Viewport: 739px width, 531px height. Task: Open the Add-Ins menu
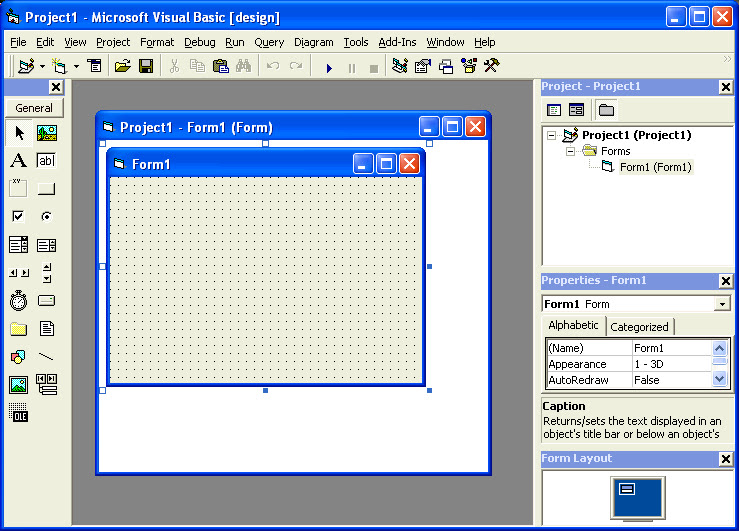[397, 42]
